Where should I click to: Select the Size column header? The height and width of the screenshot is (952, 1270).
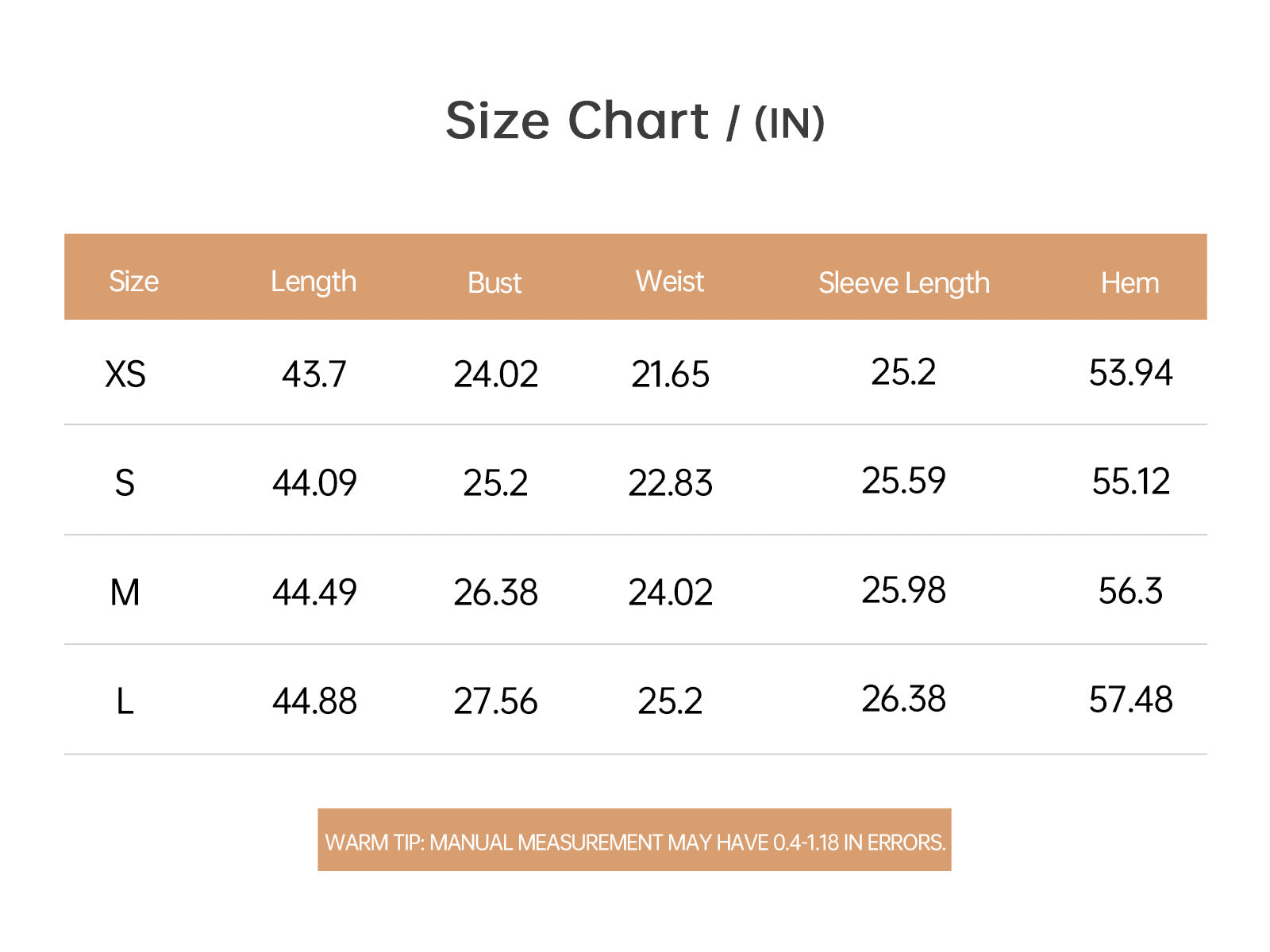pos(133,282)
